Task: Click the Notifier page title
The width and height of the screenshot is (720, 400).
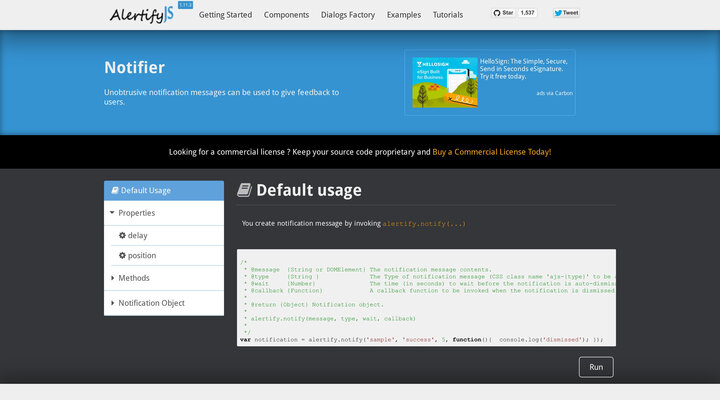Action: coord(134,68)
